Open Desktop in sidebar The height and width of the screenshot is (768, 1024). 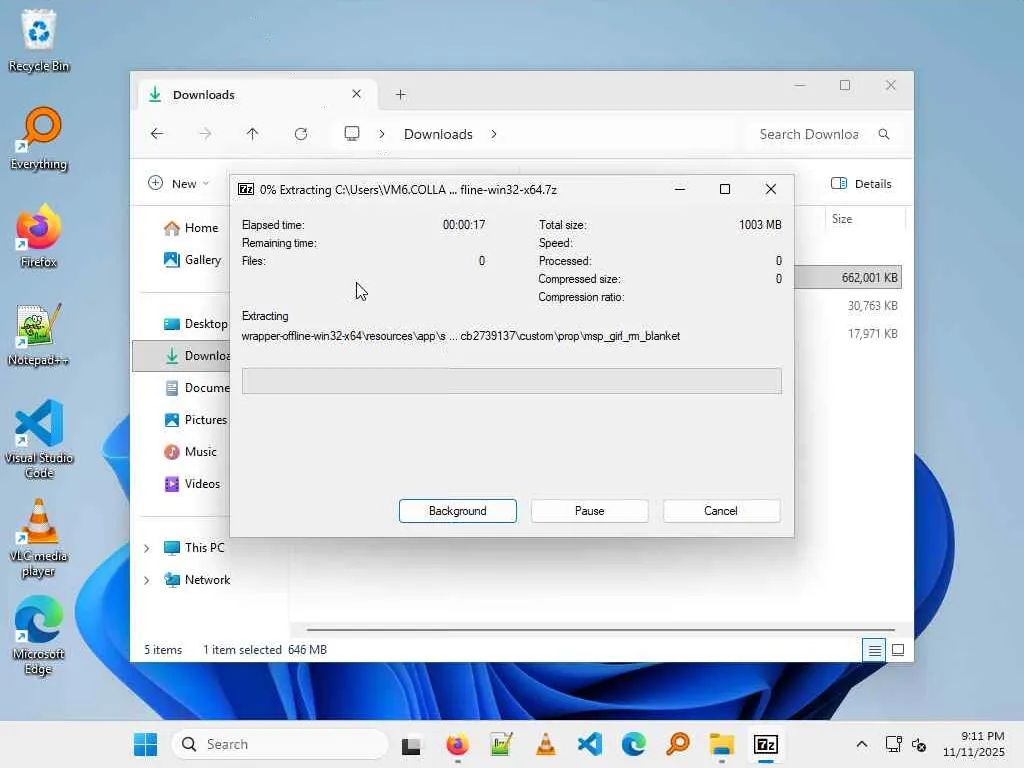pos(195,324)
